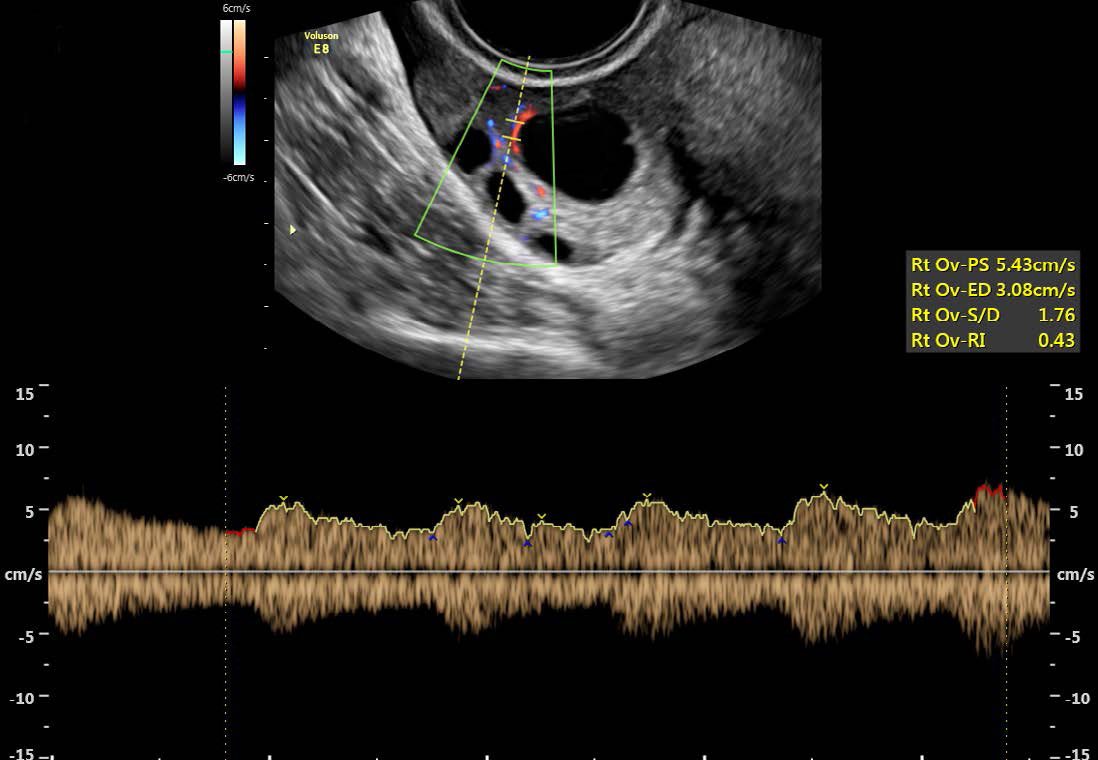Select the last yellow peak systolic marker
This screenshot has height=760, width=1098.
[x=823, y=487]
